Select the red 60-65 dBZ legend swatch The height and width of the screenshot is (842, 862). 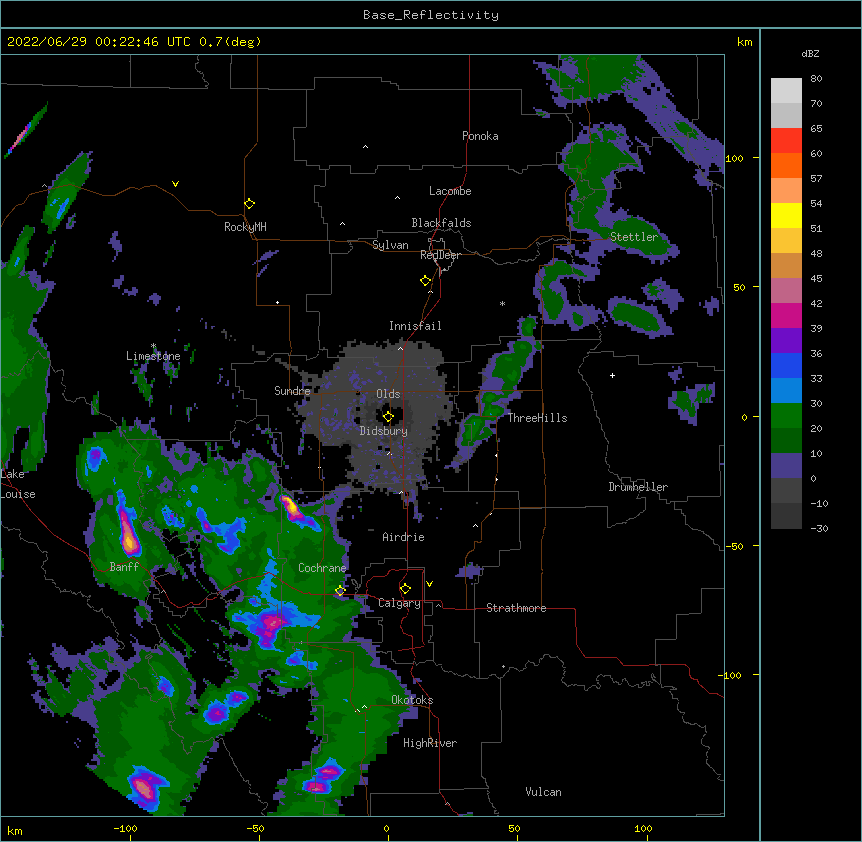pos(786,141)
